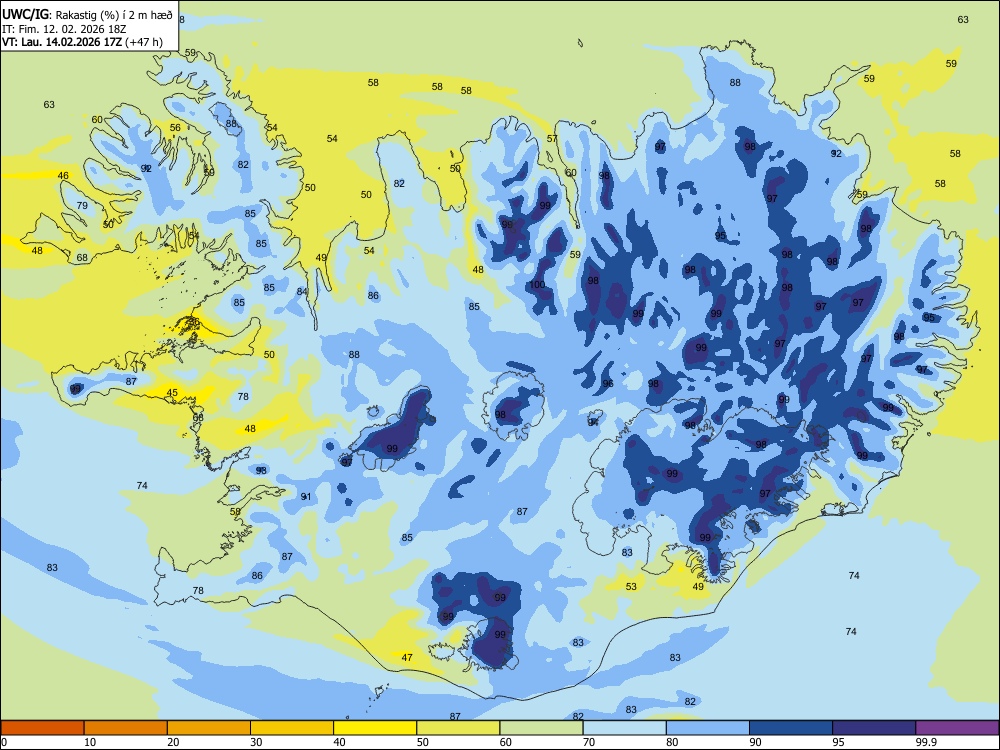Click the '30' legend tick label
The width and height of the screenshot is (1000, 750).
256,742
